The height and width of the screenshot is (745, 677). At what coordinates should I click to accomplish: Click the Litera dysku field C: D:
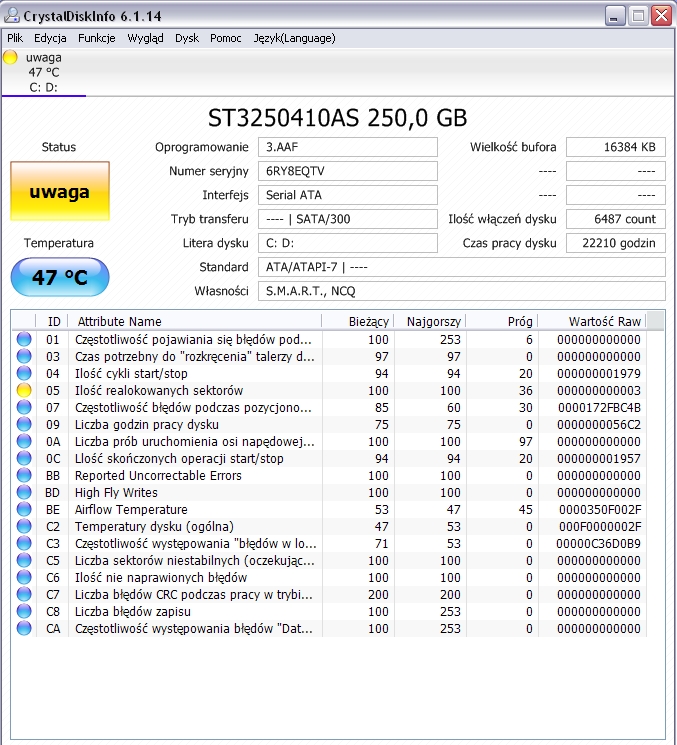(x=348, y=243)
